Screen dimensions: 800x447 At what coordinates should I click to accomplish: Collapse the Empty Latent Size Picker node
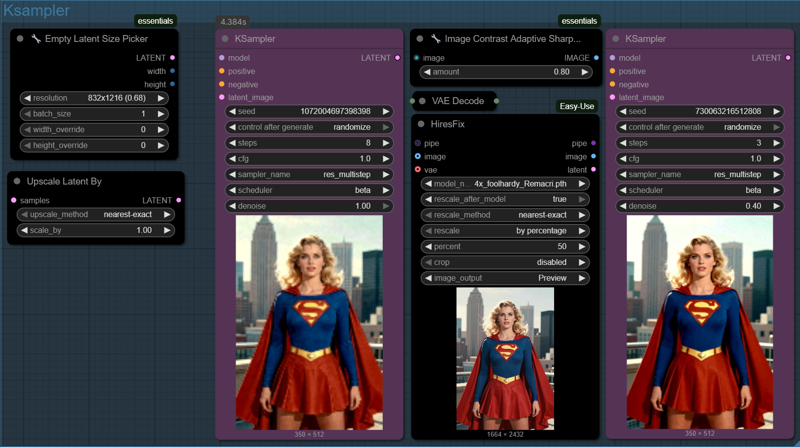[x=20, y=39]
